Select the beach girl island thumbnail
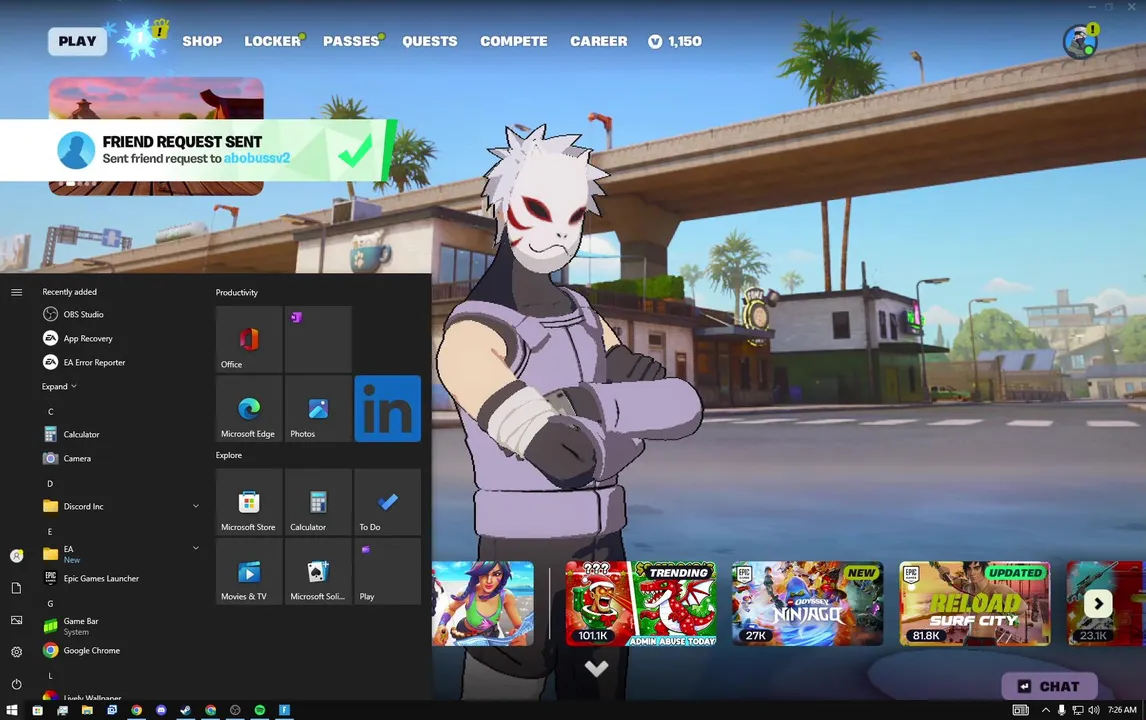Screen dimensions: 1146x720 [x=482, y=604]
